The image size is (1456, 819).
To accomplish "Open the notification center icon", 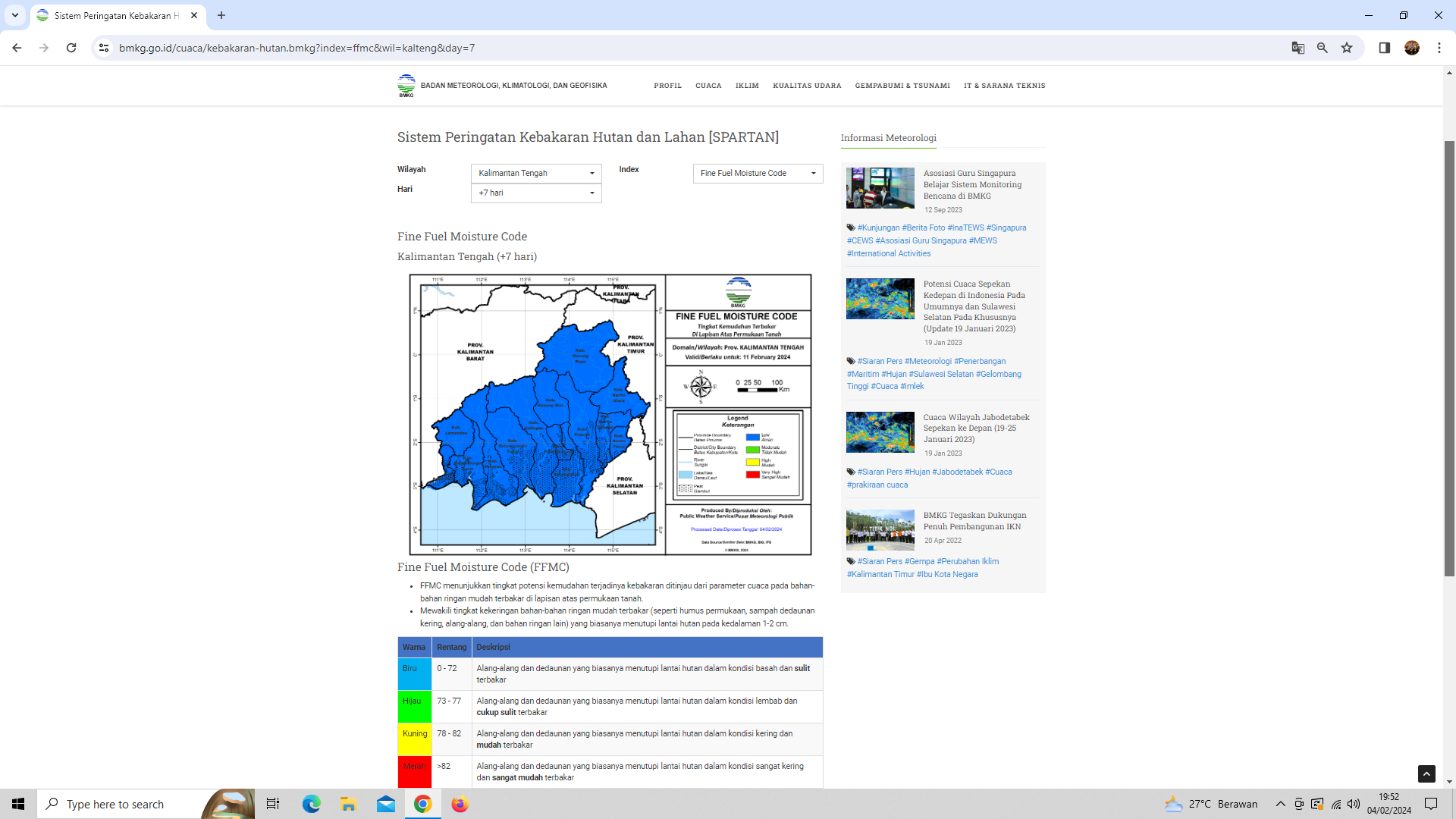I will pos(1431,804).
